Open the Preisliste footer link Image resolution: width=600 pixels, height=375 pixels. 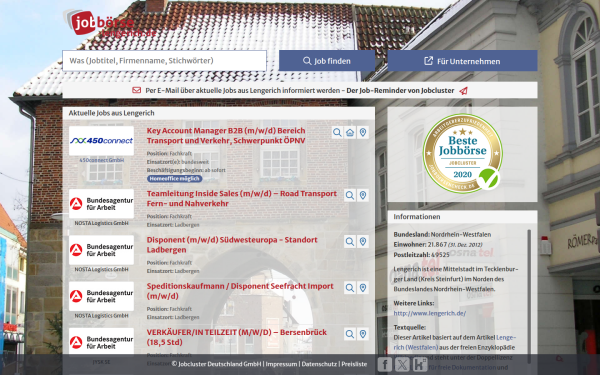coord(354,364)
